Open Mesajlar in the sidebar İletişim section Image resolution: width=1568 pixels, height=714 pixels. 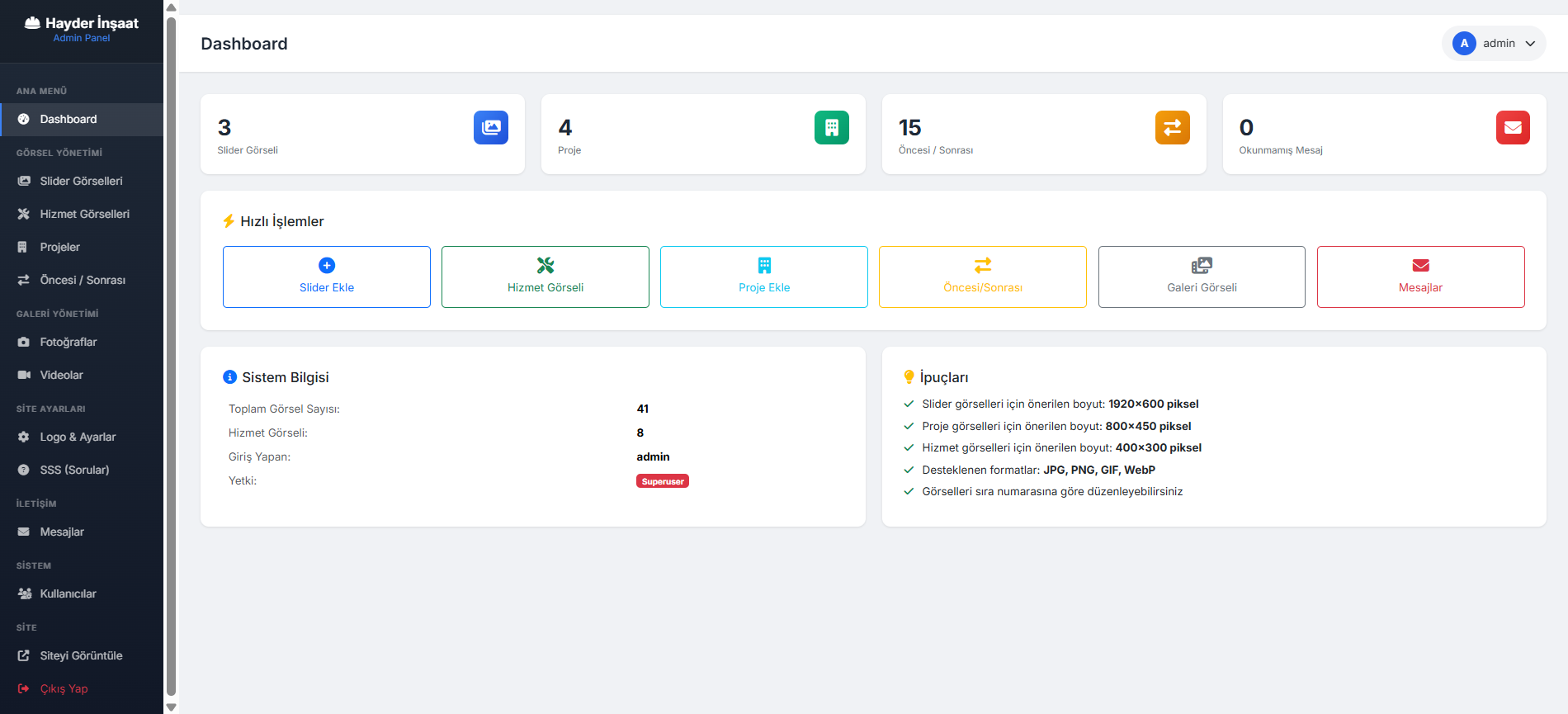click(82, 532)
